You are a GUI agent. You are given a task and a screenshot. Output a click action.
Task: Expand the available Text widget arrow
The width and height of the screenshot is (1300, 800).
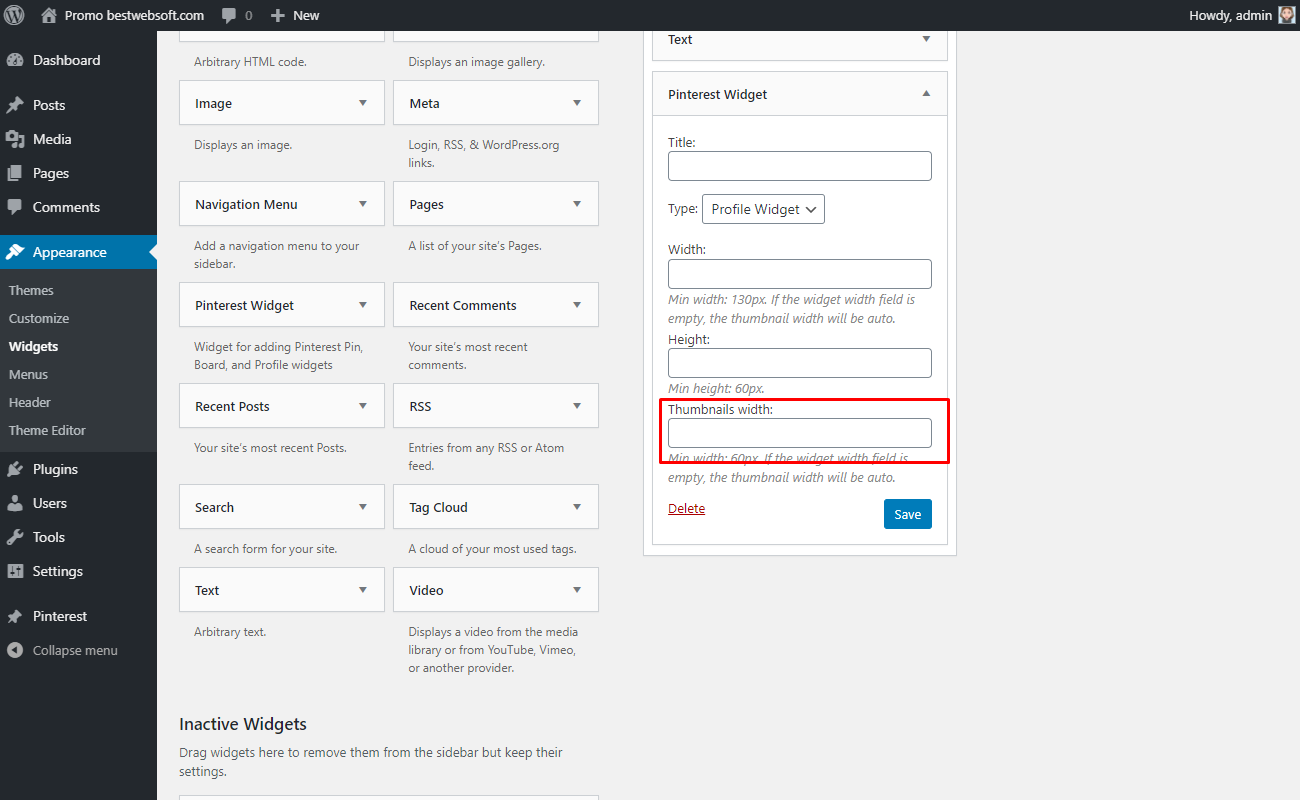click(363, 590)
